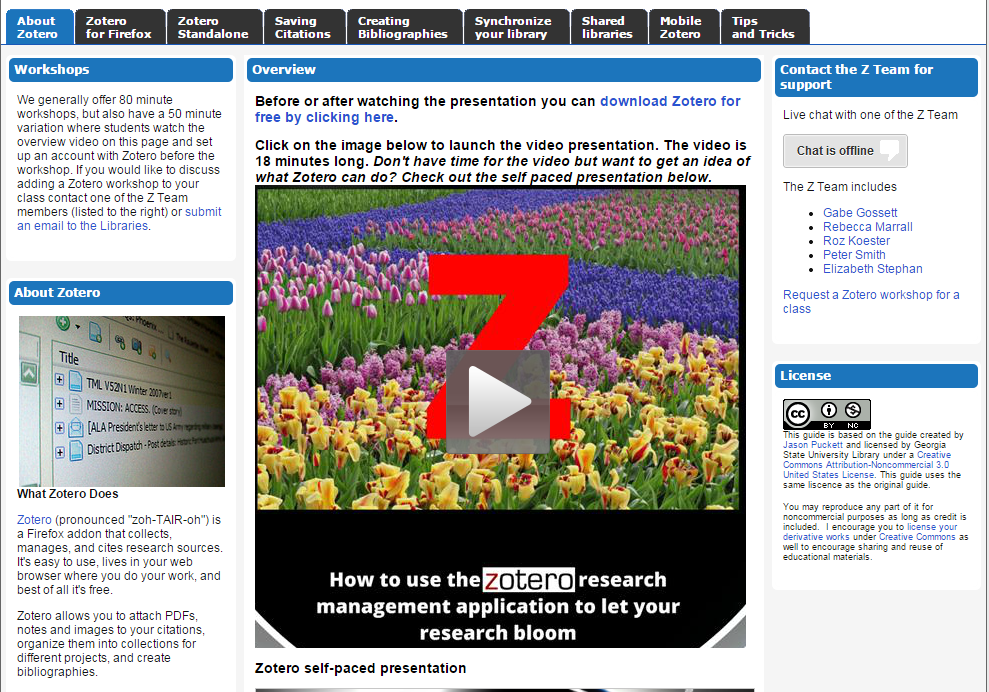Click the Zotero self-paced presentation heading

[x=360, y=668]
